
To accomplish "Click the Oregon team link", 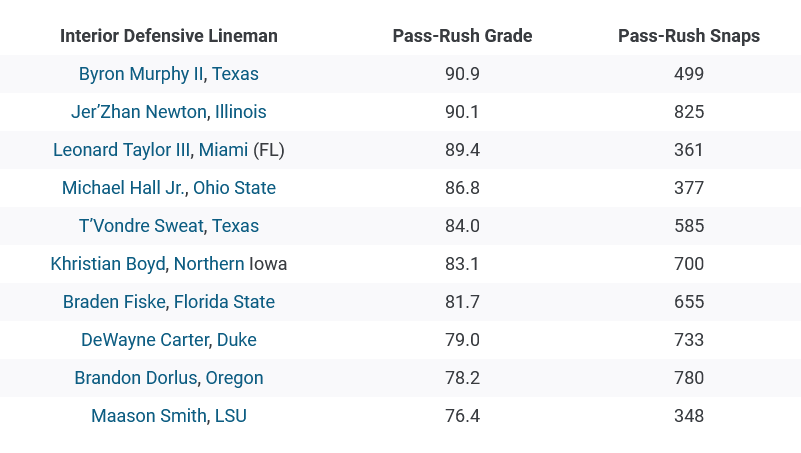I will pyautogui.click(x=235, y=378).
